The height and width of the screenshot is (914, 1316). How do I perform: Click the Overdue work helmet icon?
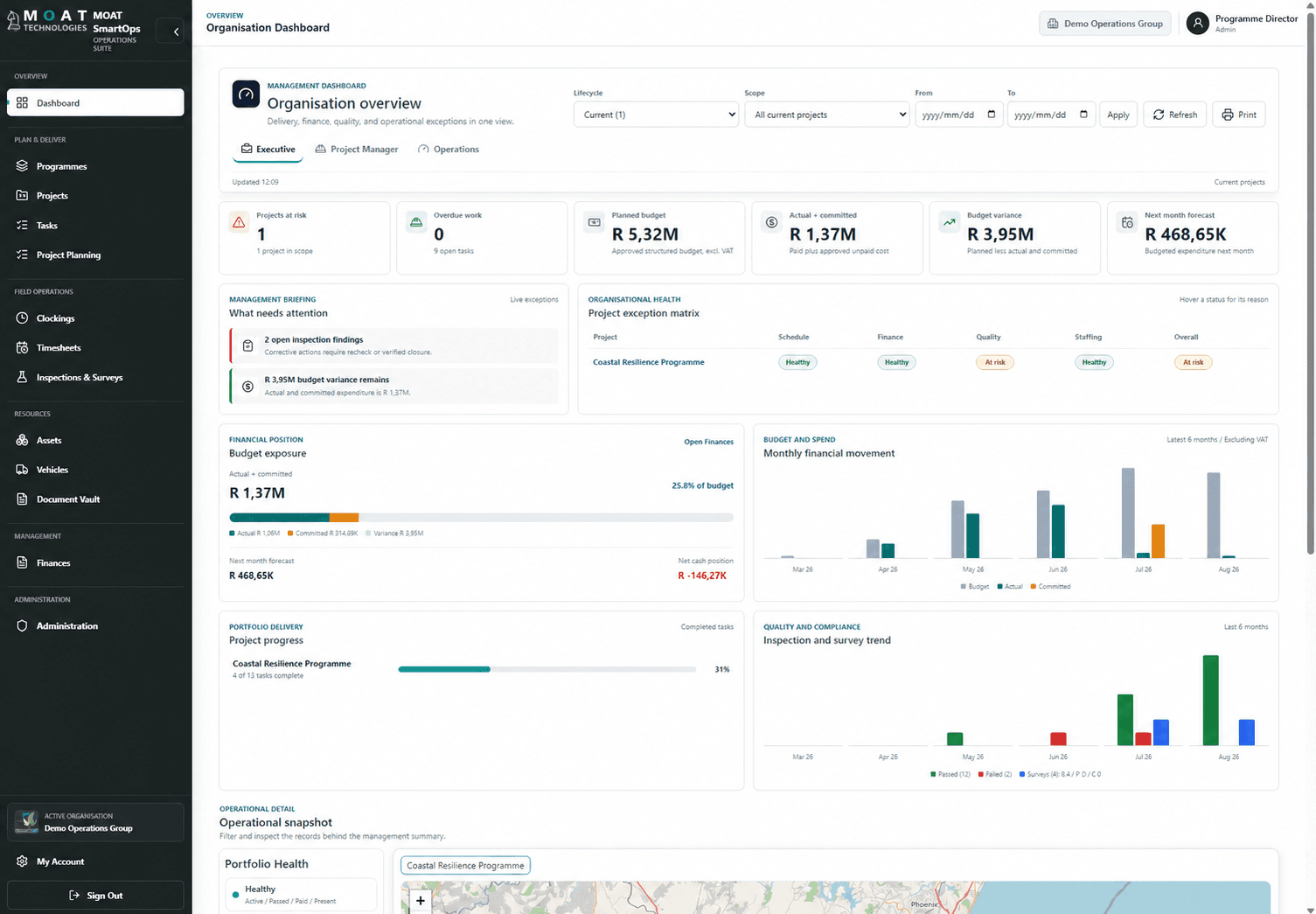[x=416, y=223]
